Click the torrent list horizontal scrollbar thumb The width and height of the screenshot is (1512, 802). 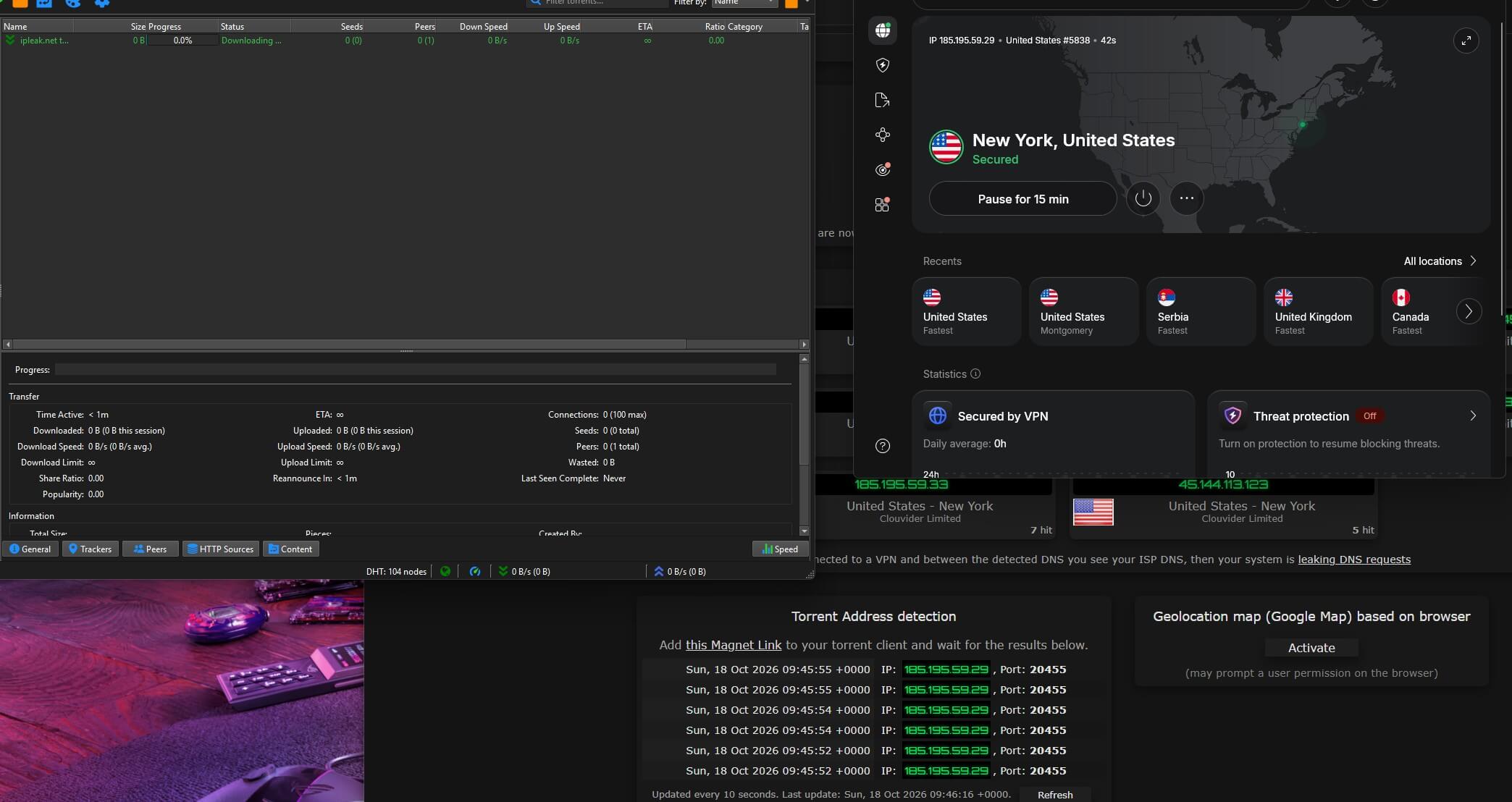[x=349, y=345]
